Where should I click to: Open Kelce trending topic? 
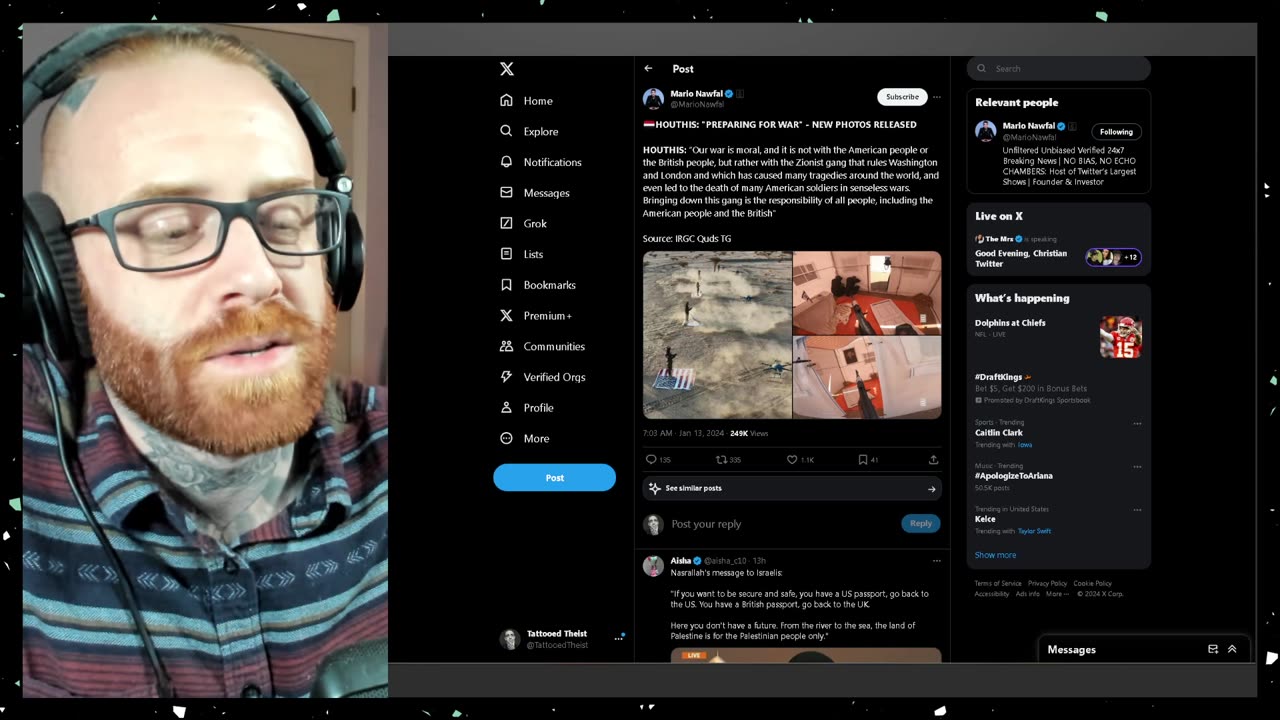pyautogui.click(x=985, y=519)
